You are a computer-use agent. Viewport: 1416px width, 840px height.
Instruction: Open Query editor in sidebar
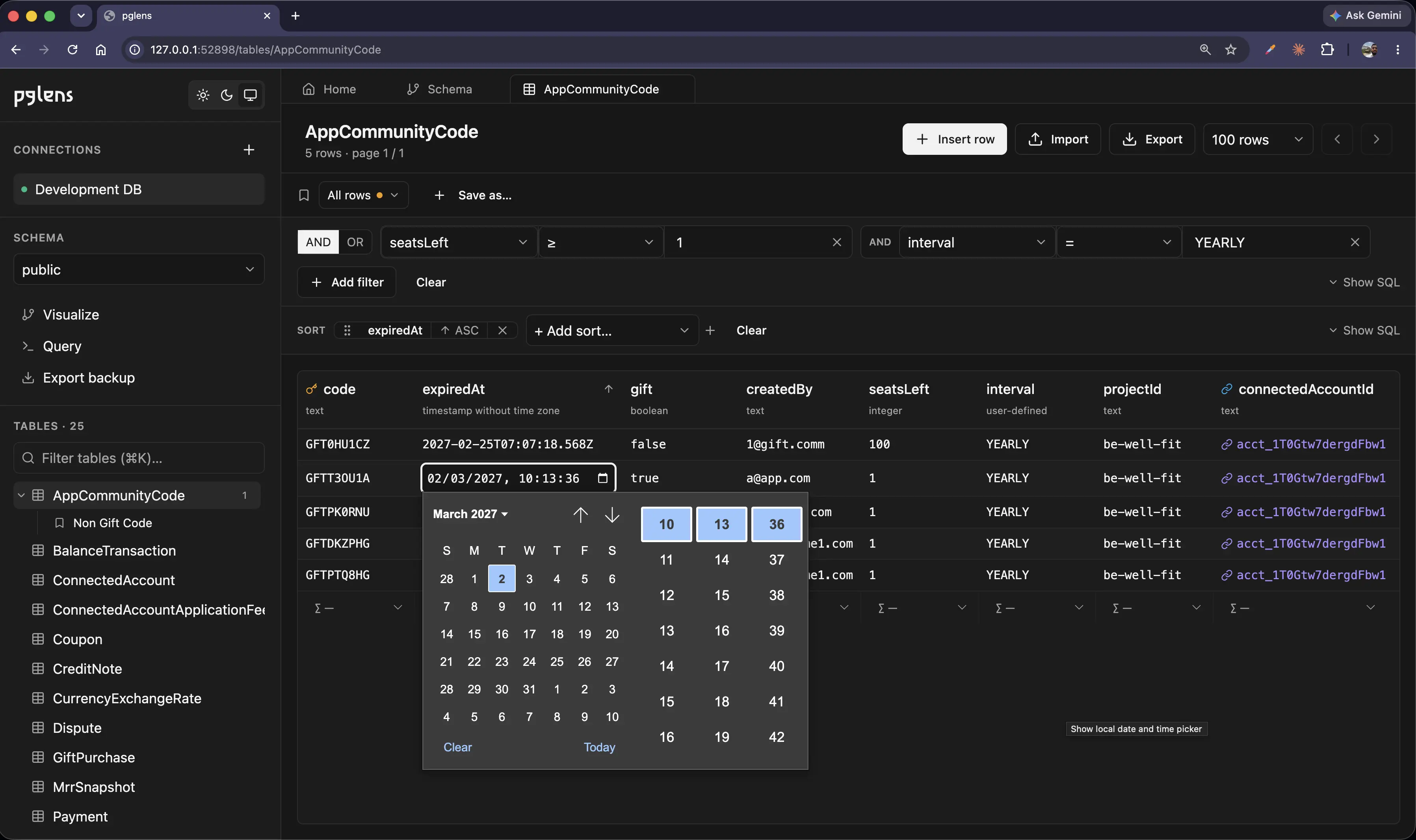click(62, 346)
